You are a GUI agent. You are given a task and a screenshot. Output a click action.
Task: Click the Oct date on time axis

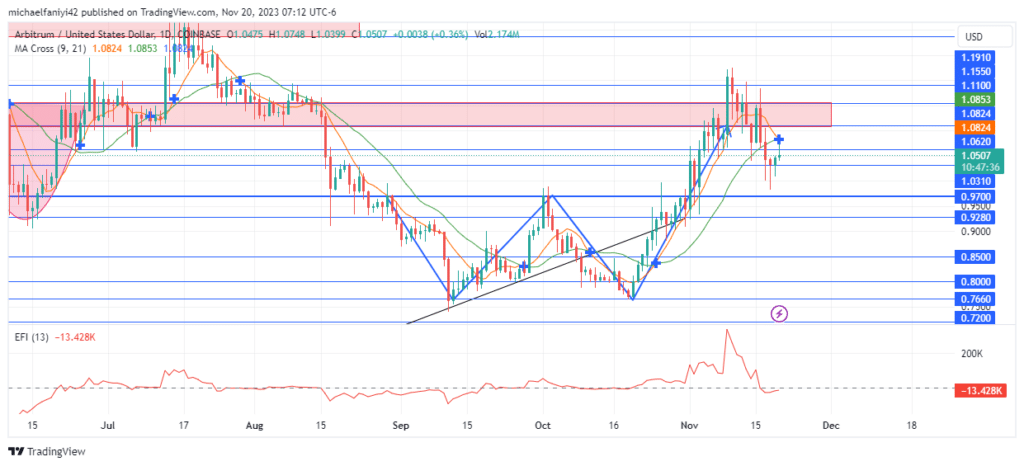(542, 426)
